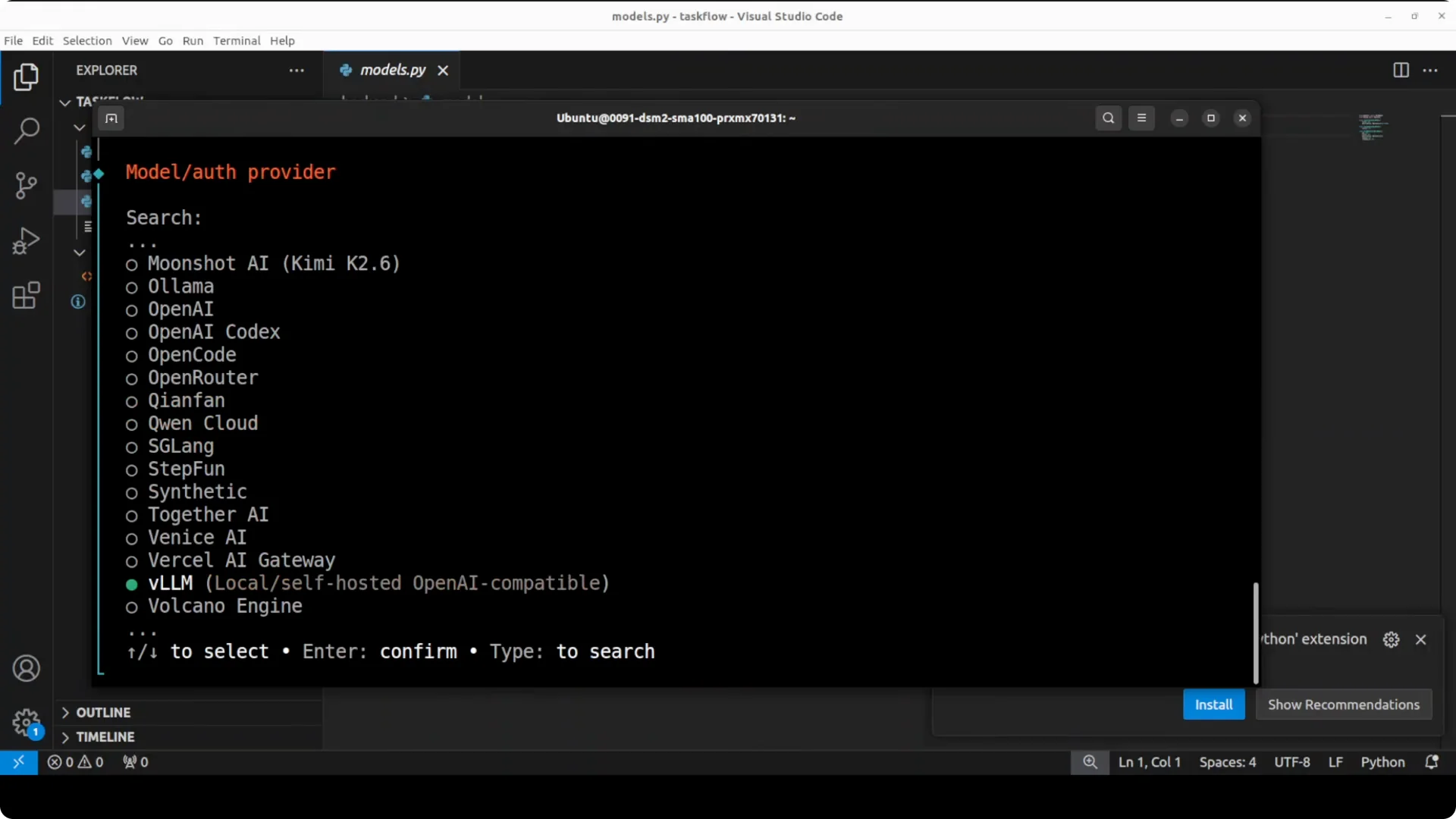Open Run and Debug view
1456x819 pixels.
[x=27, y=240]
